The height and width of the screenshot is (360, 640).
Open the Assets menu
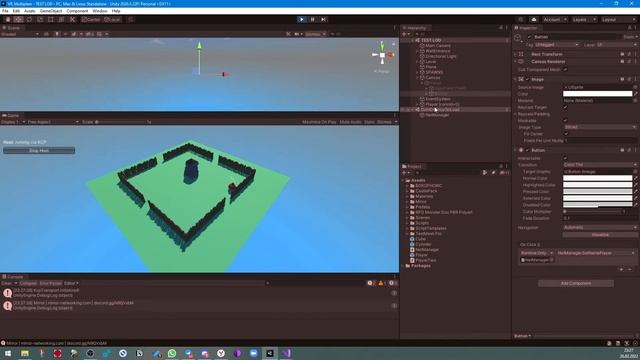point(30,11)
